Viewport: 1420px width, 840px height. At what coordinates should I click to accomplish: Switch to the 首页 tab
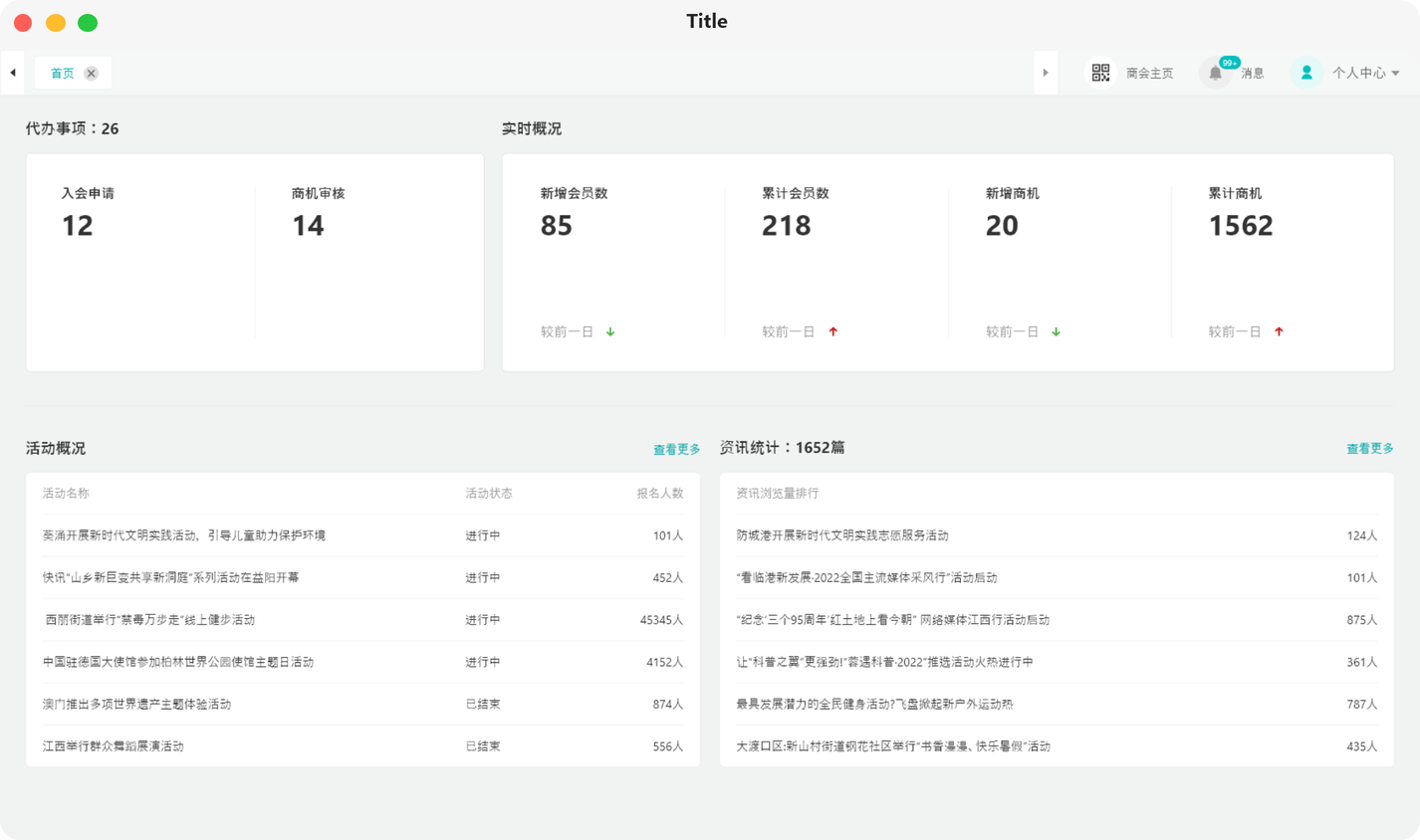point(62,73)
